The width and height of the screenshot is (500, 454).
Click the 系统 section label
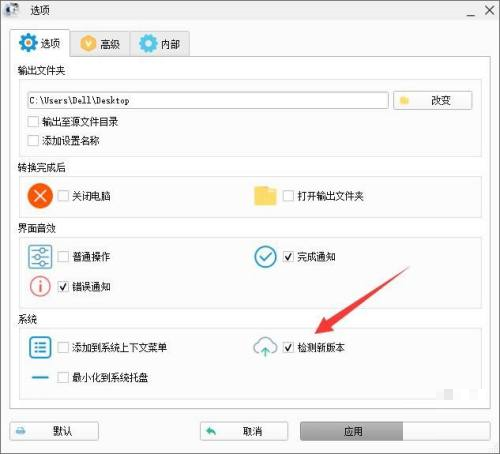(27, 319)
